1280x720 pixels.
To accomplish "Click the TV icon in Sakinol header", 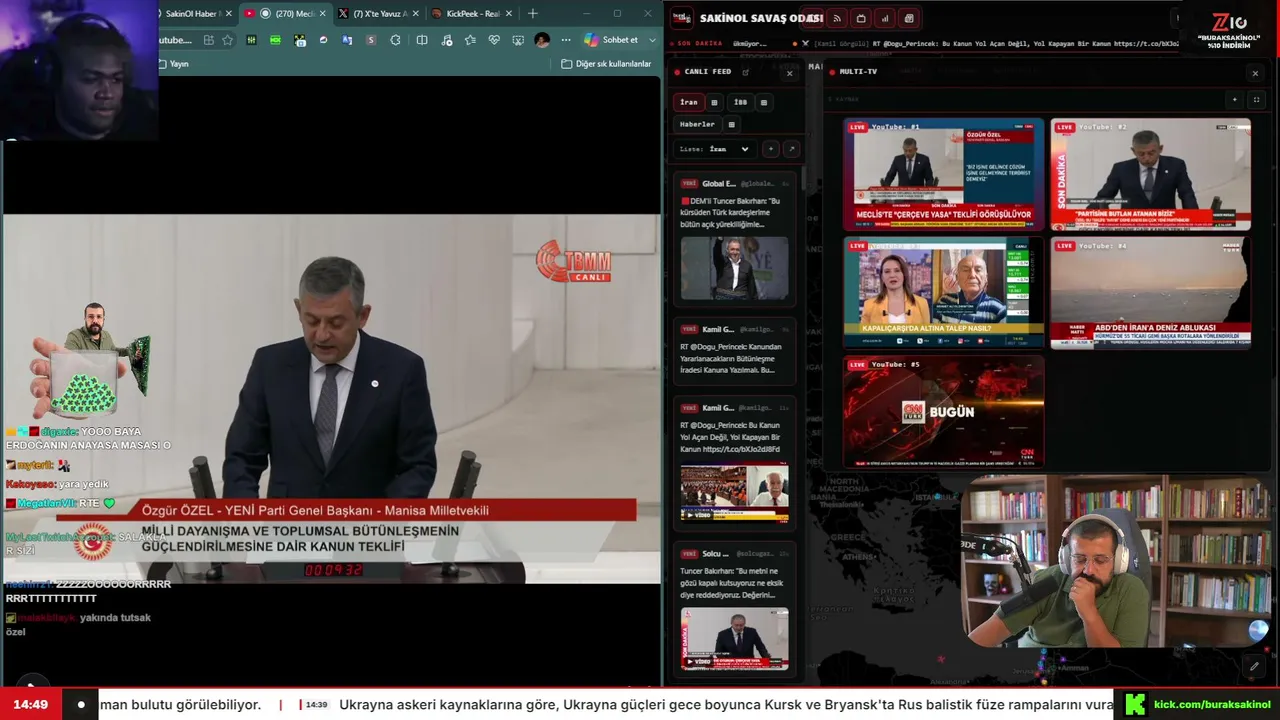I will (861, 18).
